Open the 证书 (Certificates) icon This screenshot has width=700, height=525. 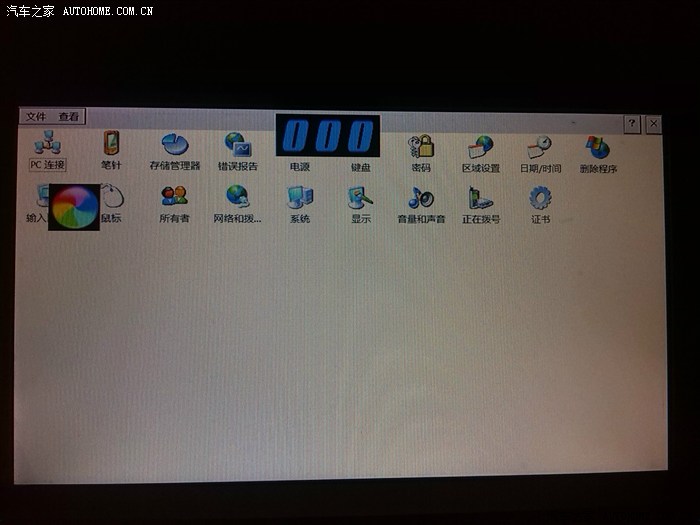(x=540, y=199)
